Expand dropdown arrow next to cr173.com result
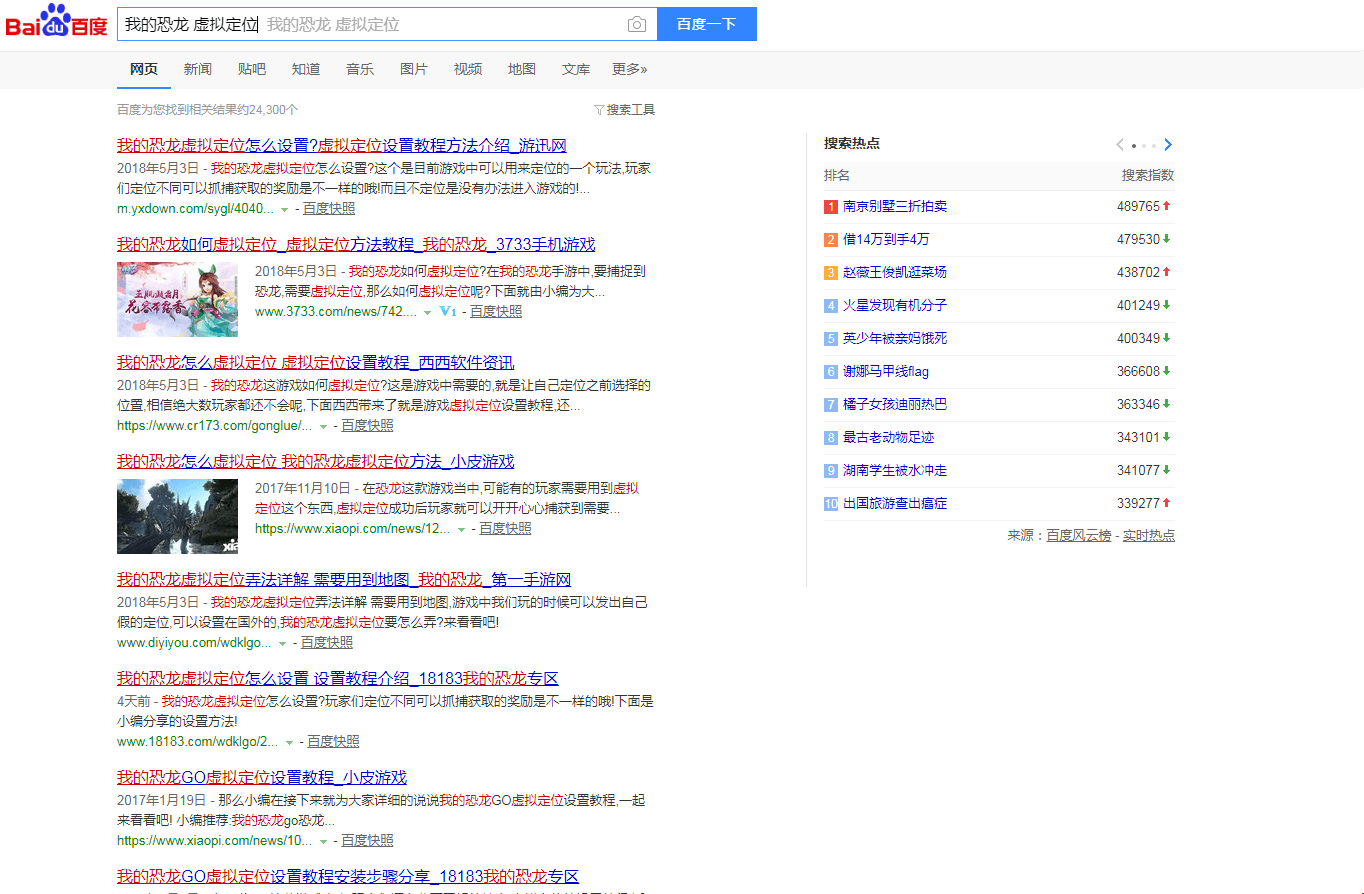This screenshot has height=894, width=1364. (x=323, y=426)
